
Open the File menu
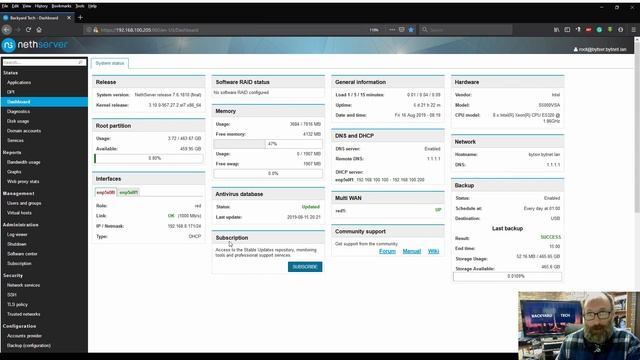click(5, 6)
